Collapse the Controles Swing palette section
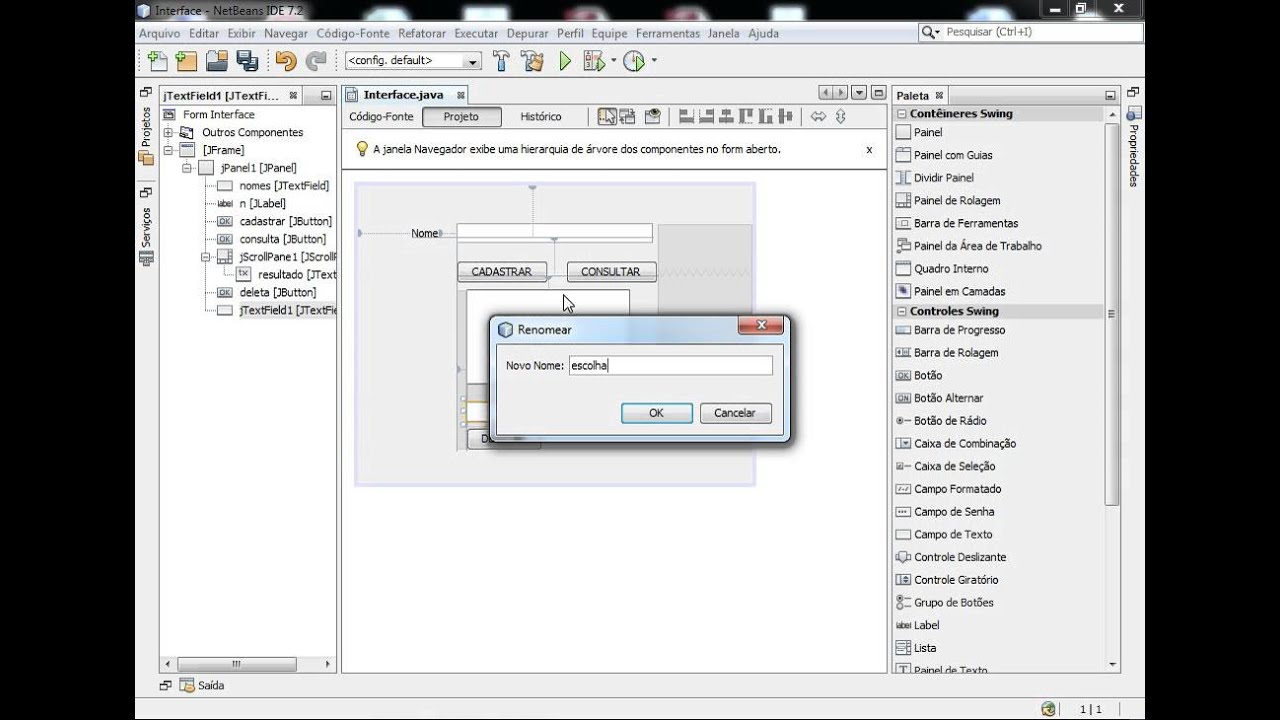This screenshot has width=1280, height=720. [902, 312]
